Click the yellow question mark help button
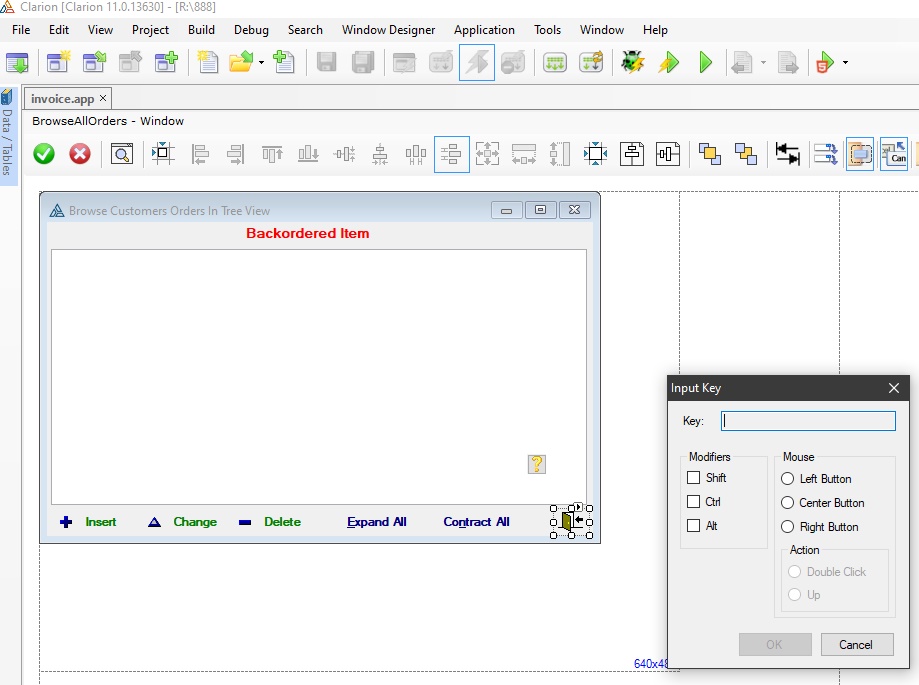Screen dimensions: 919x685 click(x=537, y=464)
